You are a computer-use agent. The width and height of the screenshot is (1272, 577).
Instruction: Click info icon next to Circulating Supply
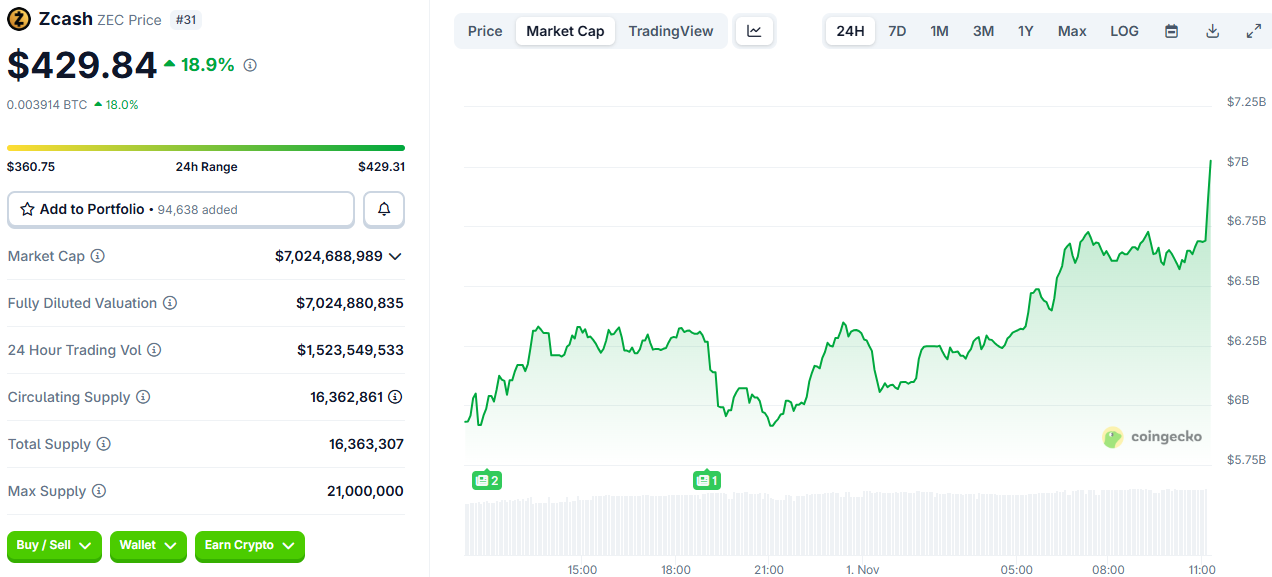coord(143,398)
